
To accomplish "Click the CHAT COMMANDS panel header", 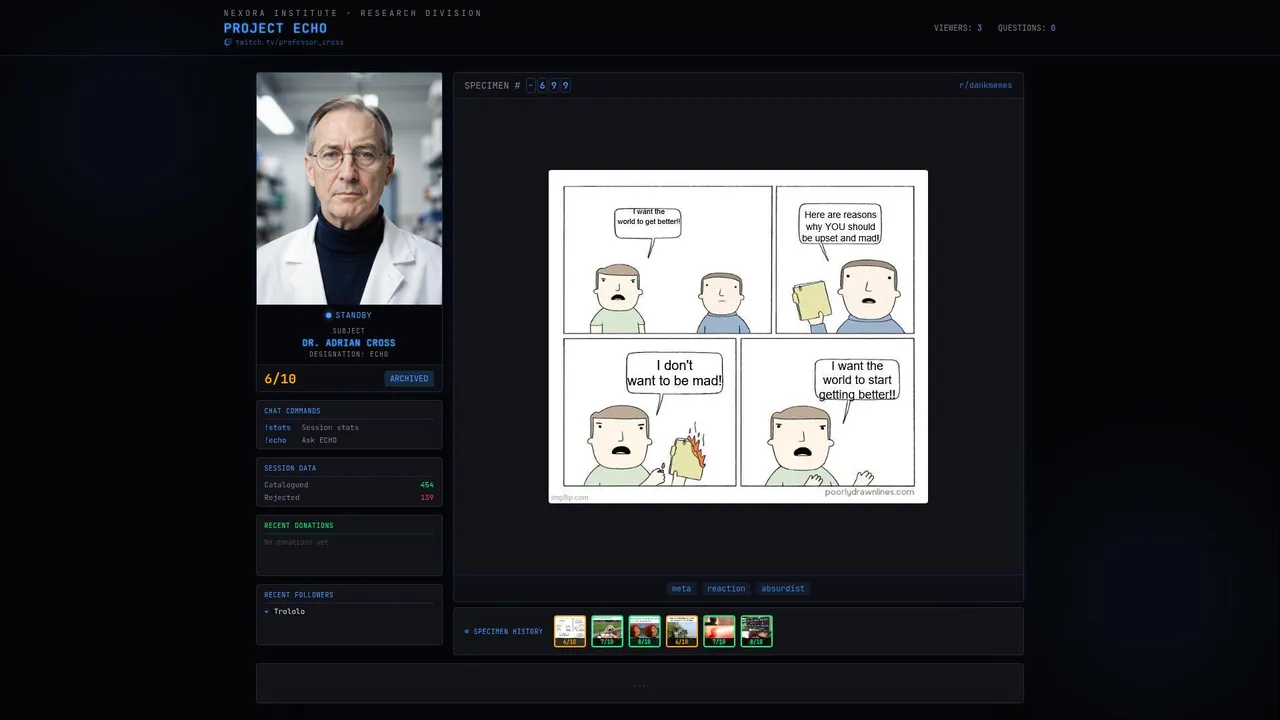I will point(292,411).
